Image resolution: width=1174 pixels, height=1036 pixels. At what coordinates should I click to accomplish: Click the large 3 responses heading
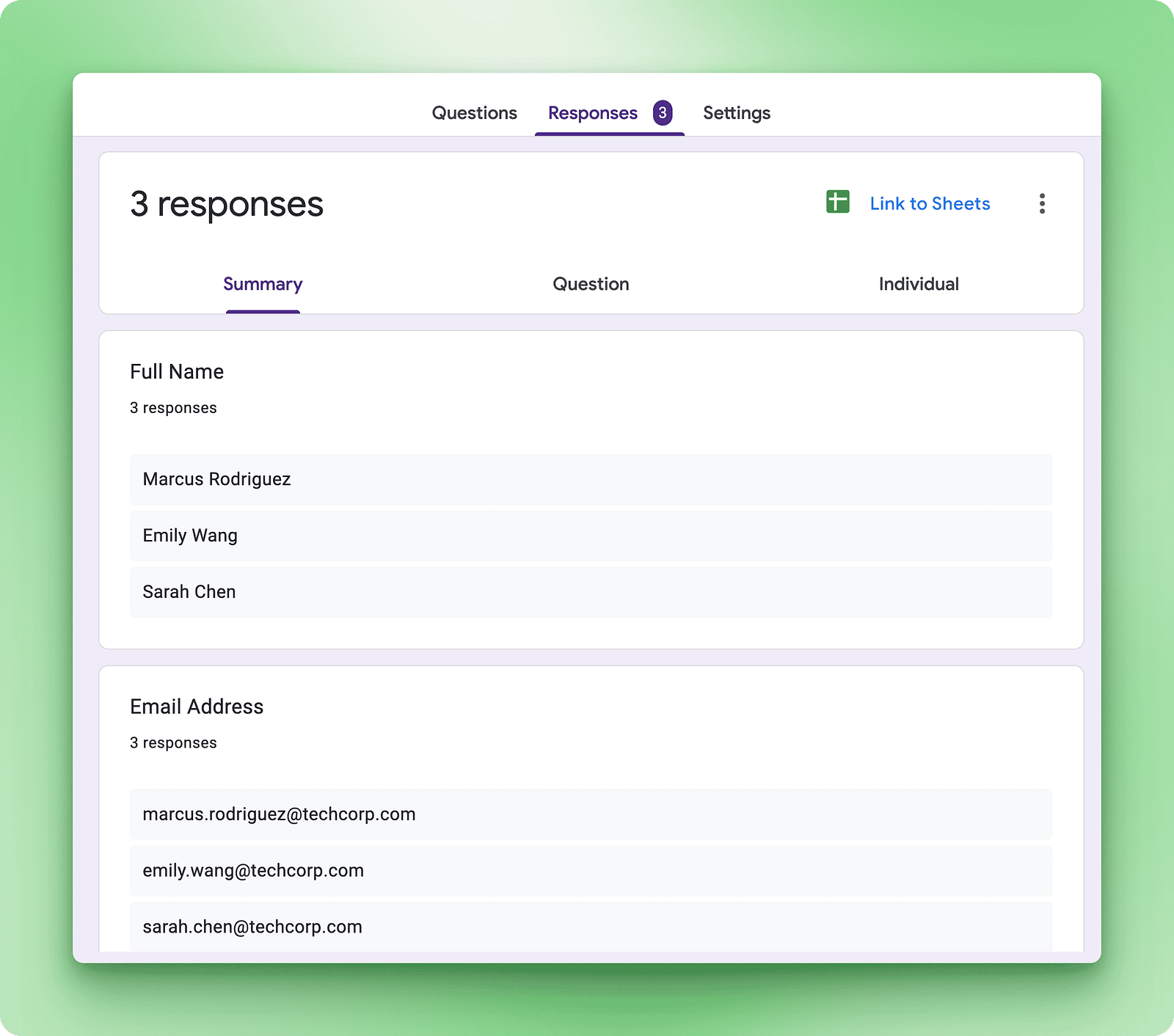[x=227, y=204]
